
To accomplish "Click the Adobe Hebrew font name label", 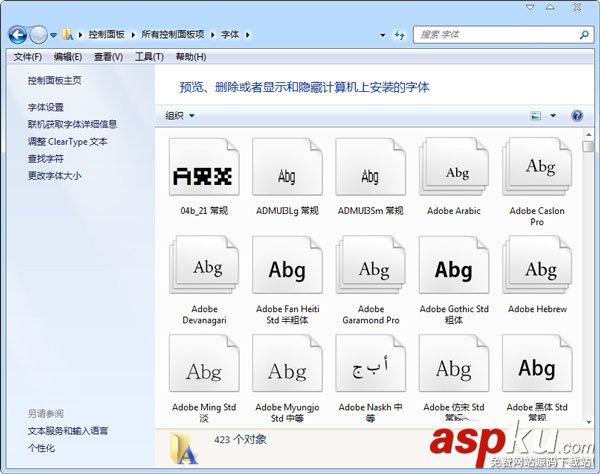I will 537,309.
